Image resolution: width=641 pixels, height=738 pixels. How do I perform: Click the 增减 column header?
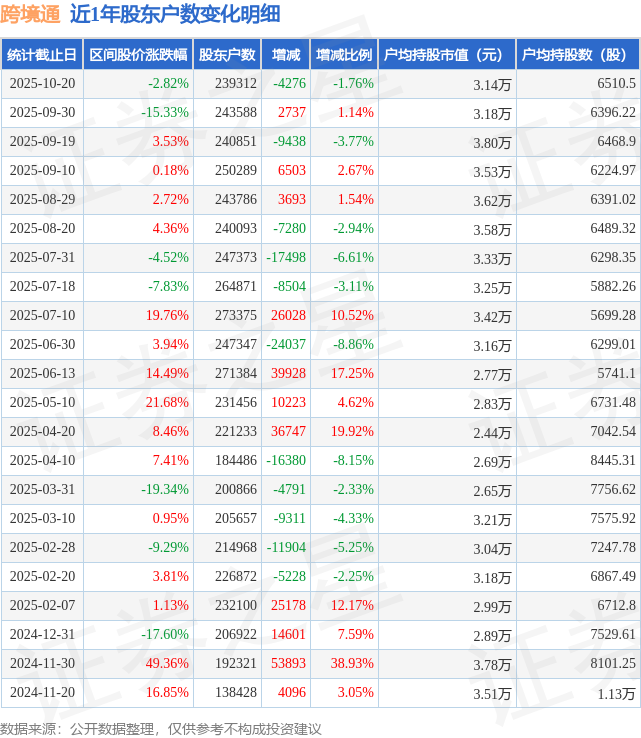[286, 55]
